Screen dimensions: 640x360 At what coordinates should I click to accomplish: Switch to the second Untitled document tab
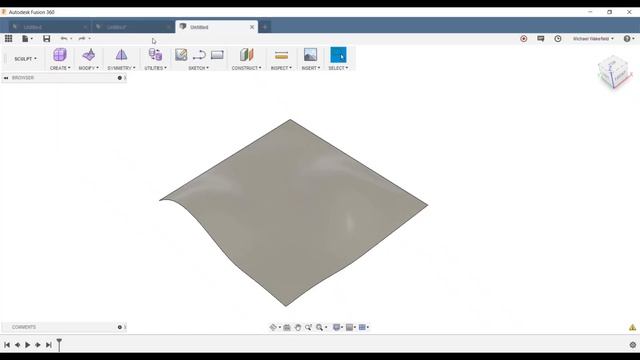click(x=133, y=27)
